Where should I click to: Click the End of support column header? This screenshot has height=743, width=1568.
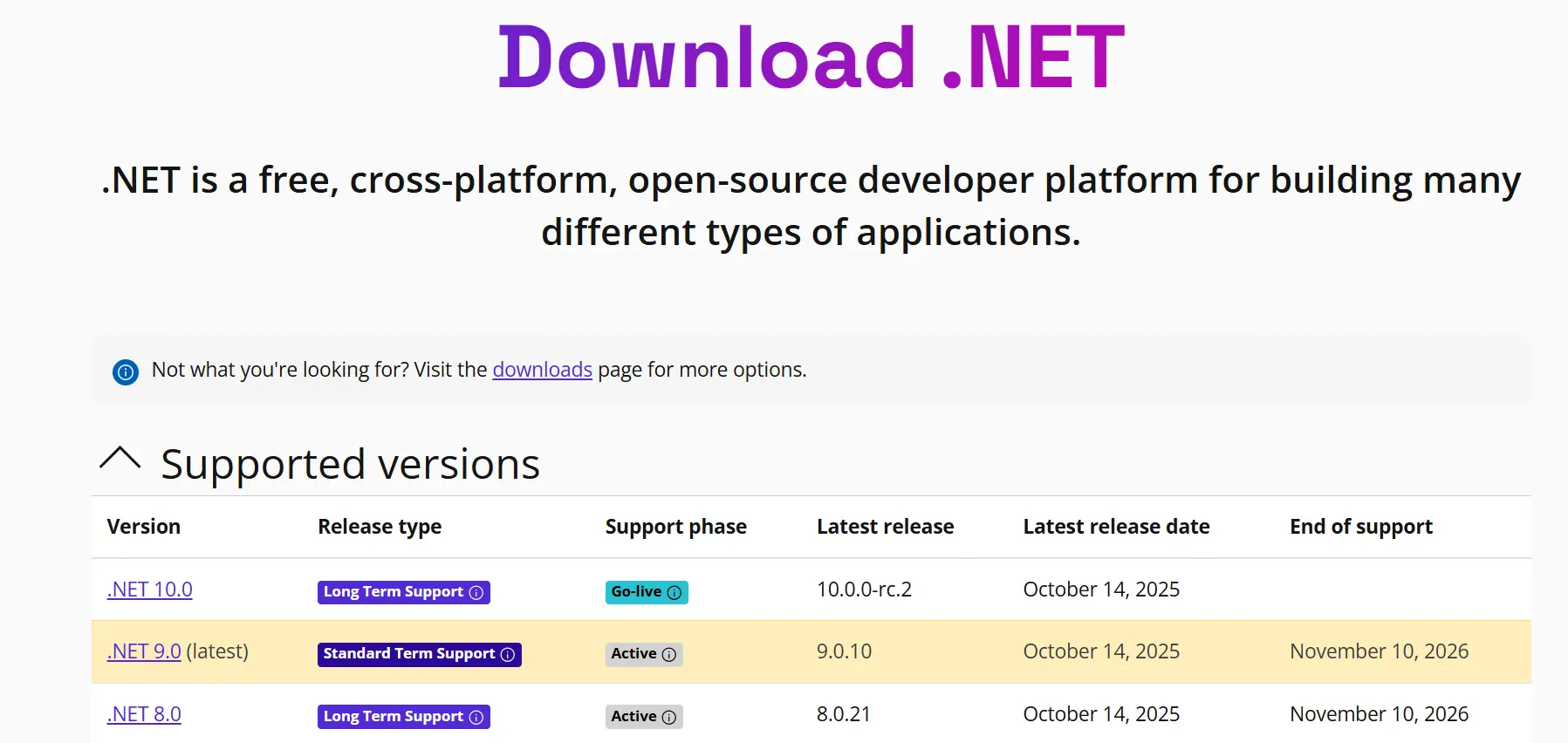tap(1361, 527)
